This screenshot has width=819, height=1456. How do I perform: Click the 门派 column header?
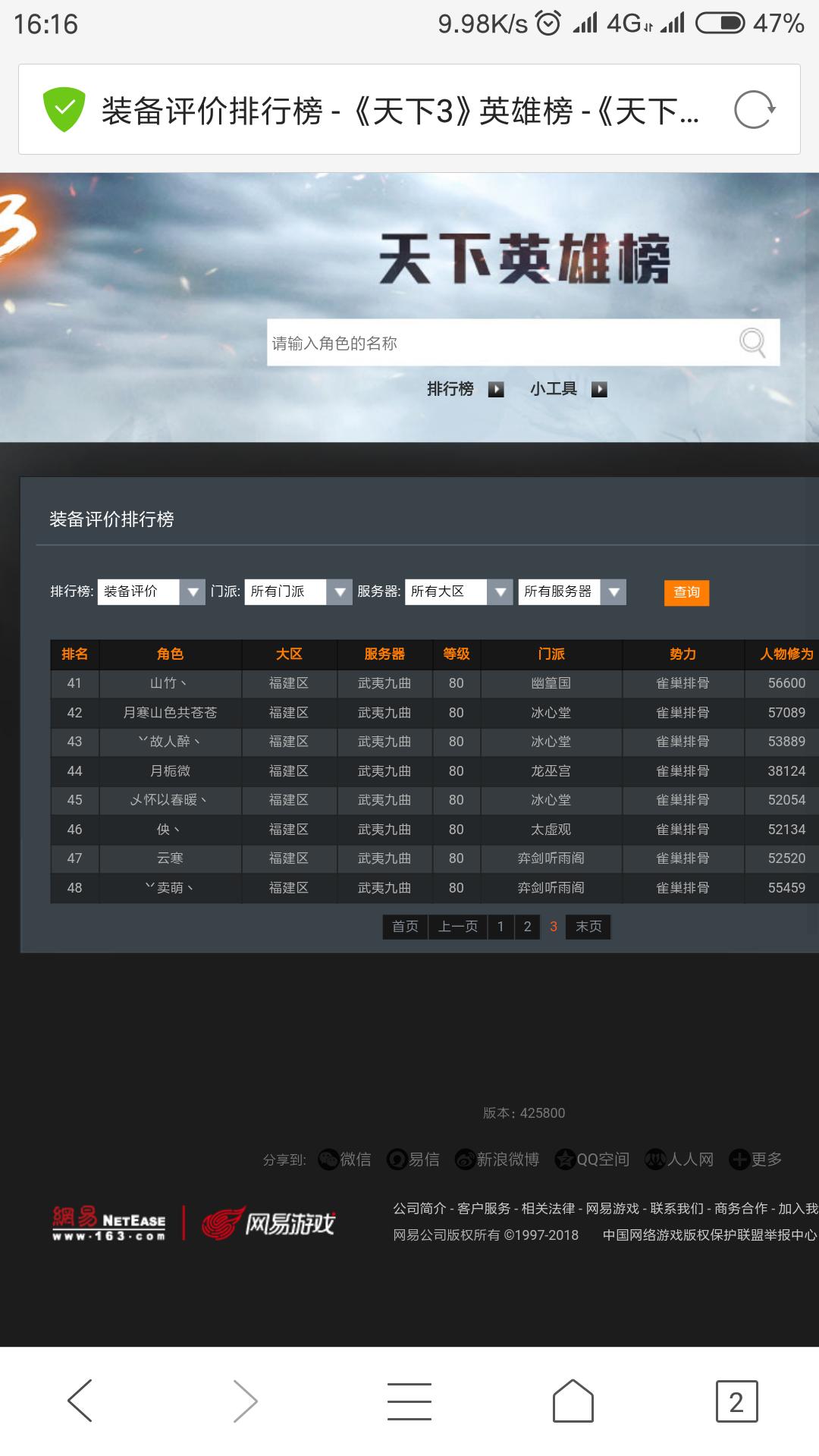point(551,654)
